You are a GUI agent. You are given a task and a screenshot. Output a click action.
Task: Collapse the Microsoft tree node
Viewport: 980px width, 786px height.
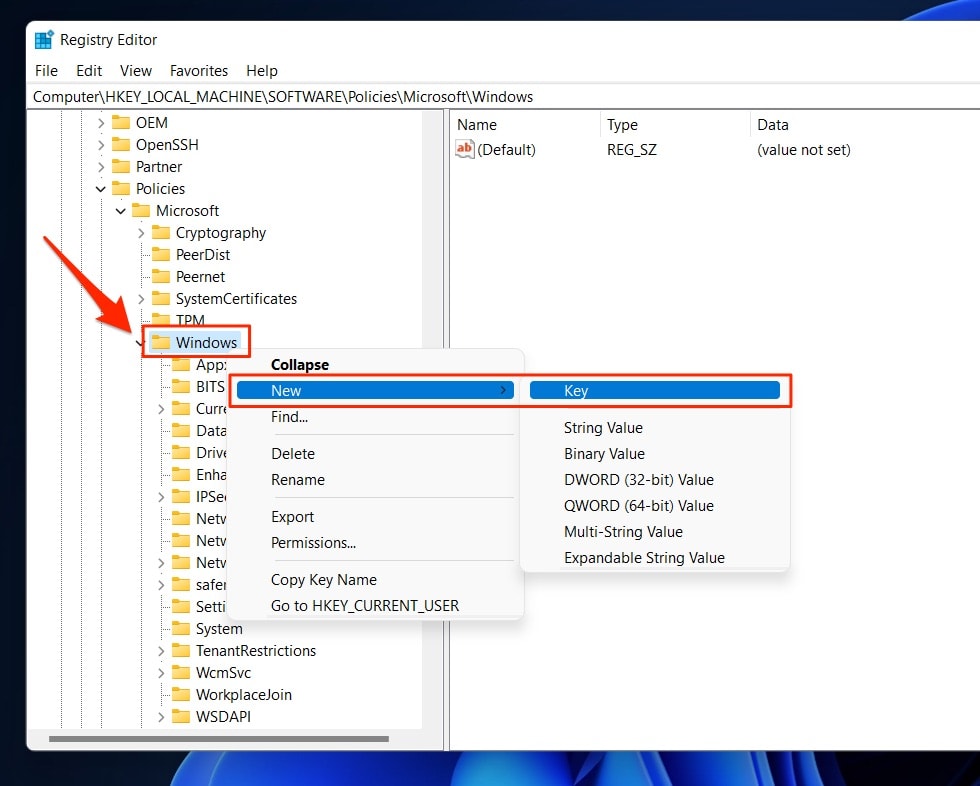click(x=120, y=210)
